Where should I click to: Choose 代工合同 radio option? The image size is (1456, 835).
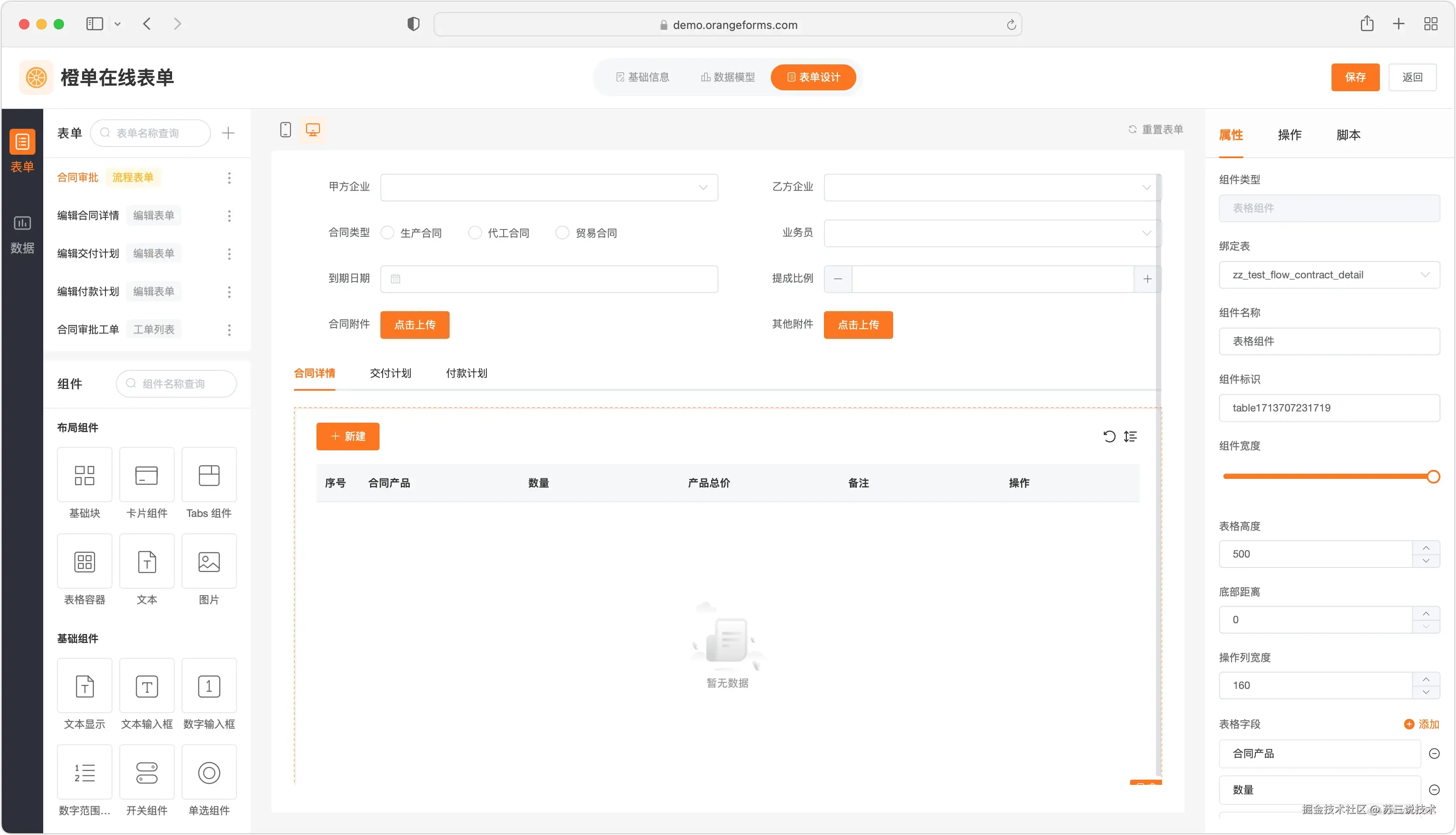click(475, 233)
